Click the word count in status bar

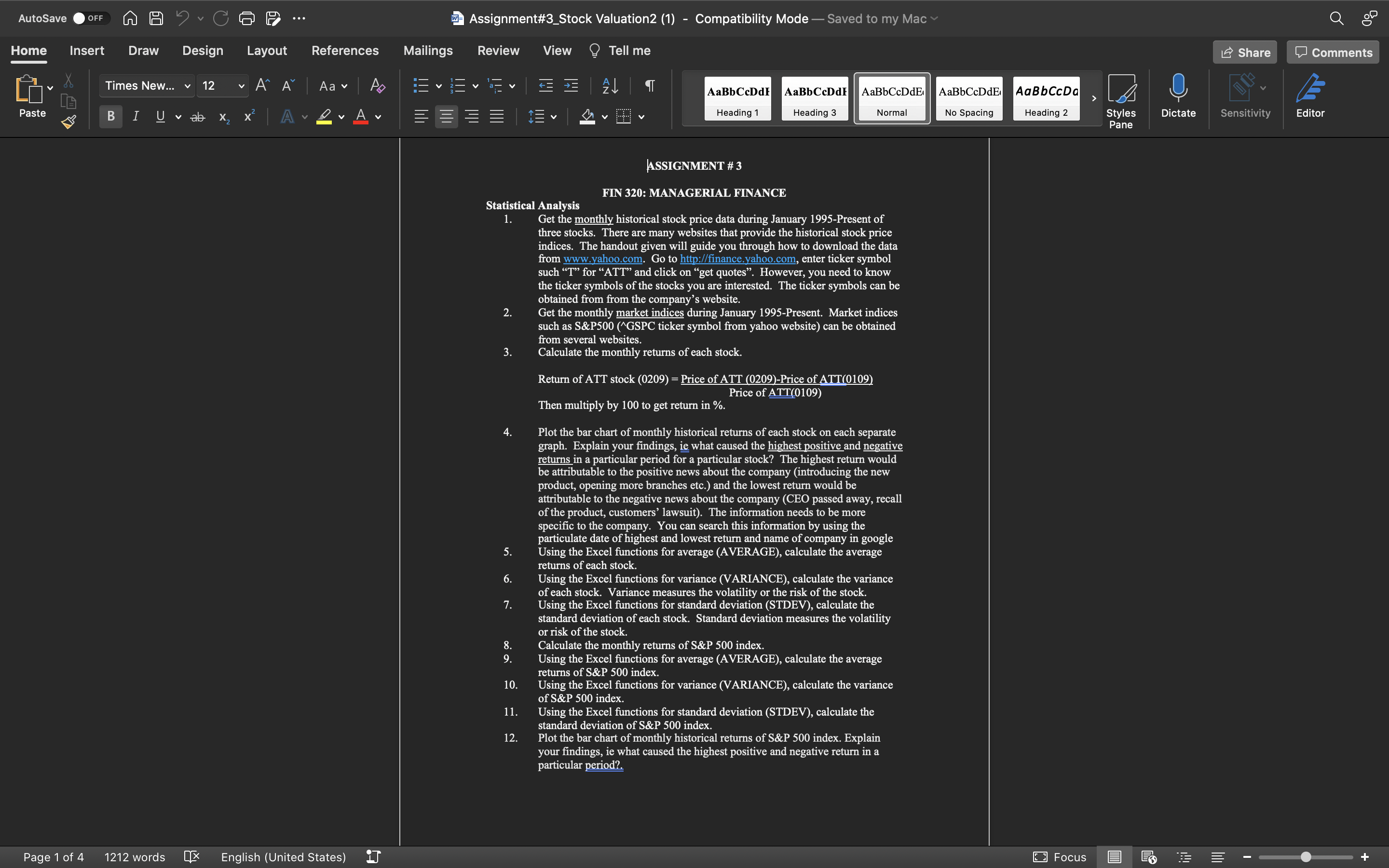click(134, 856)
